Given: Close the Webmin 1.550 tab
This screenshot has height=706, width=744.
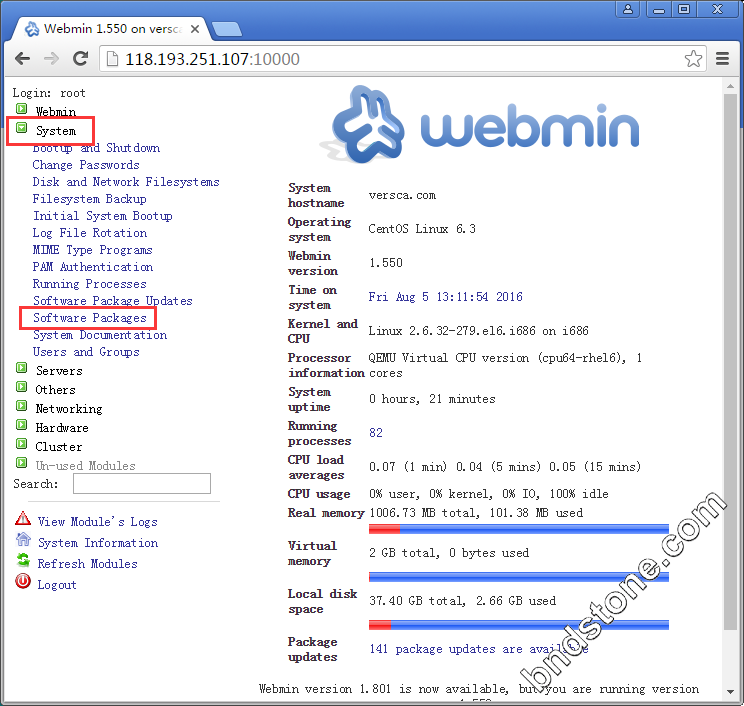Looking at the screenshot, I should click(x=195, y=29).
